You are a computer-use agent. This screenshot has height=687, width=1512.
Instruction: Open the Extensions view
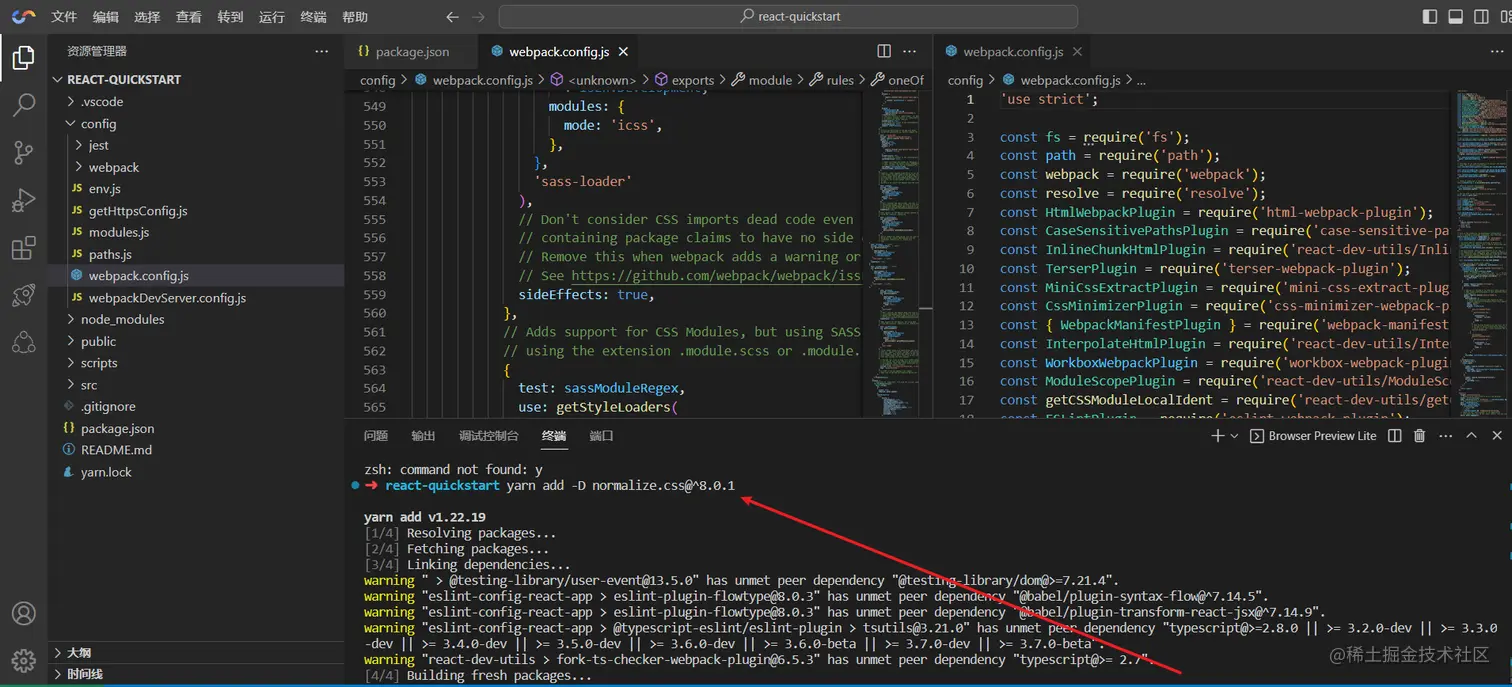[x=23, y=248]
